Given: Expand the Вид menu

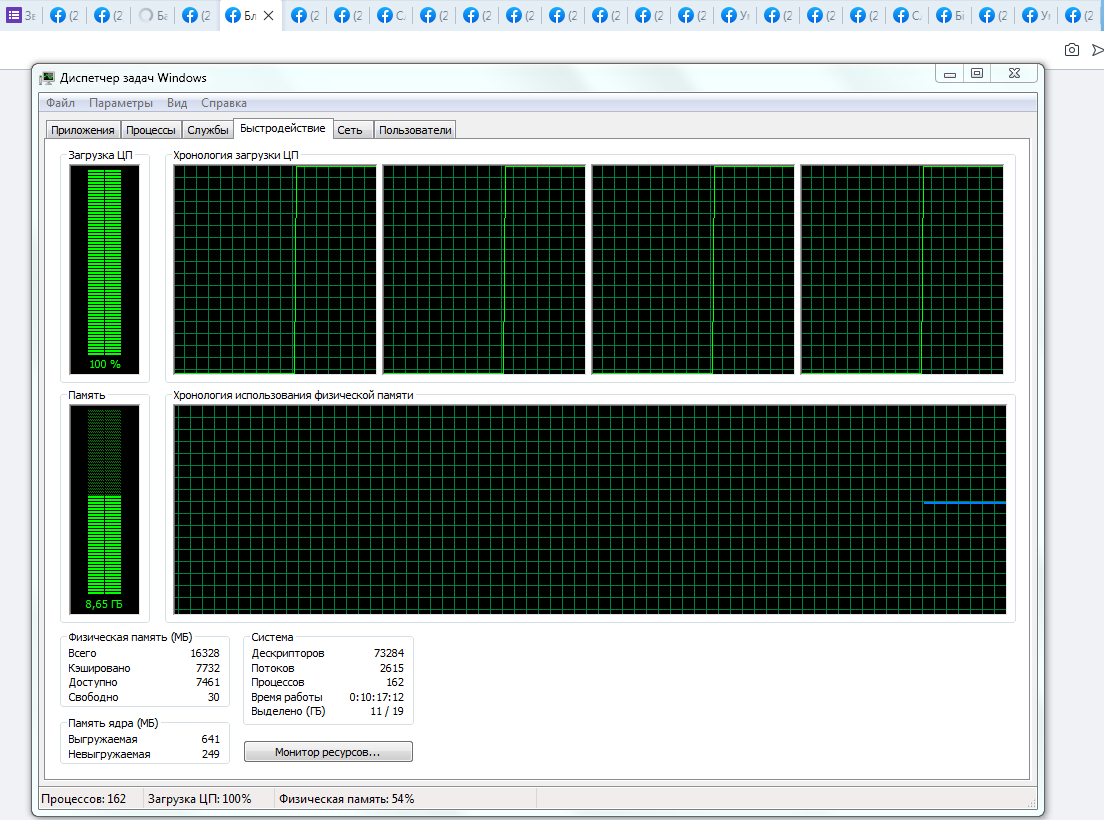Looking at the screenshot, I should (177, 103).
